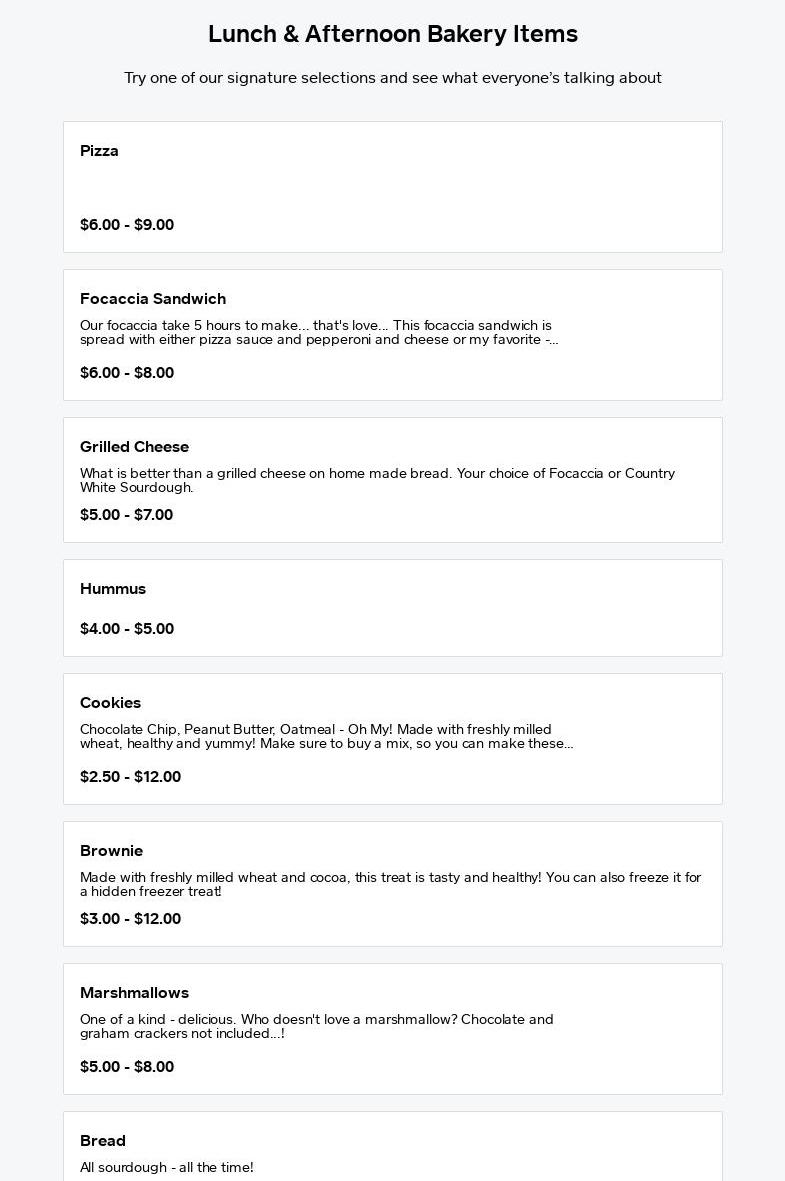Select the Grilled Cheese item title

point(134,447)
